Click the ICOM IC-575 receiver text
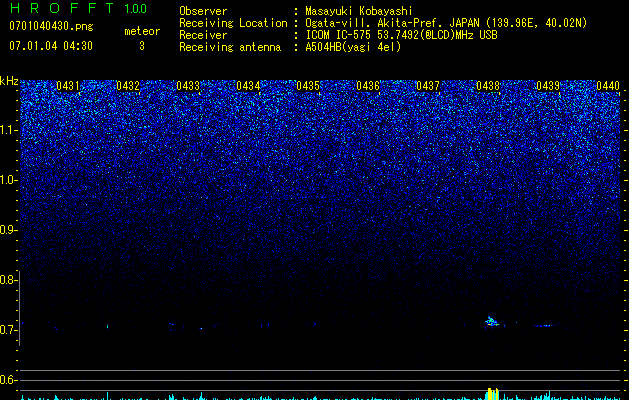The image size is (629, 400). (401, 35)
